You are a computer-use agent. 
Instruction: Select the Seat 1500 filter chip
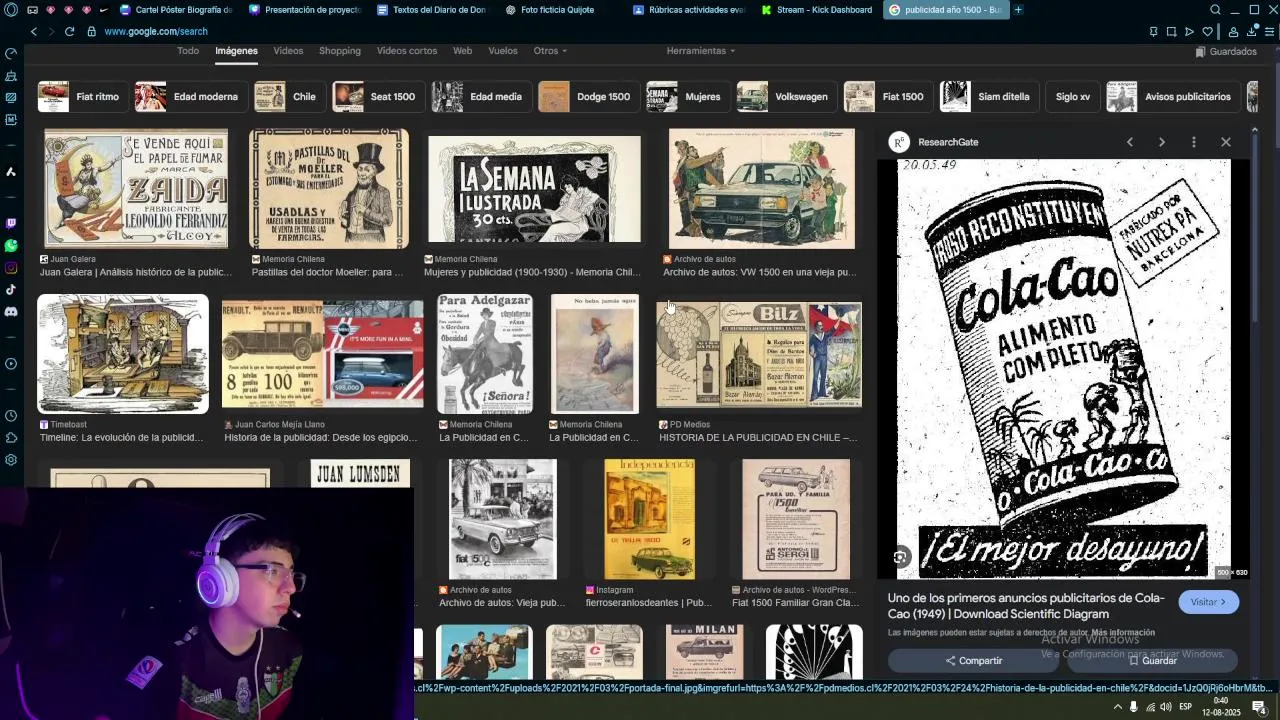(x=377, y=97)
